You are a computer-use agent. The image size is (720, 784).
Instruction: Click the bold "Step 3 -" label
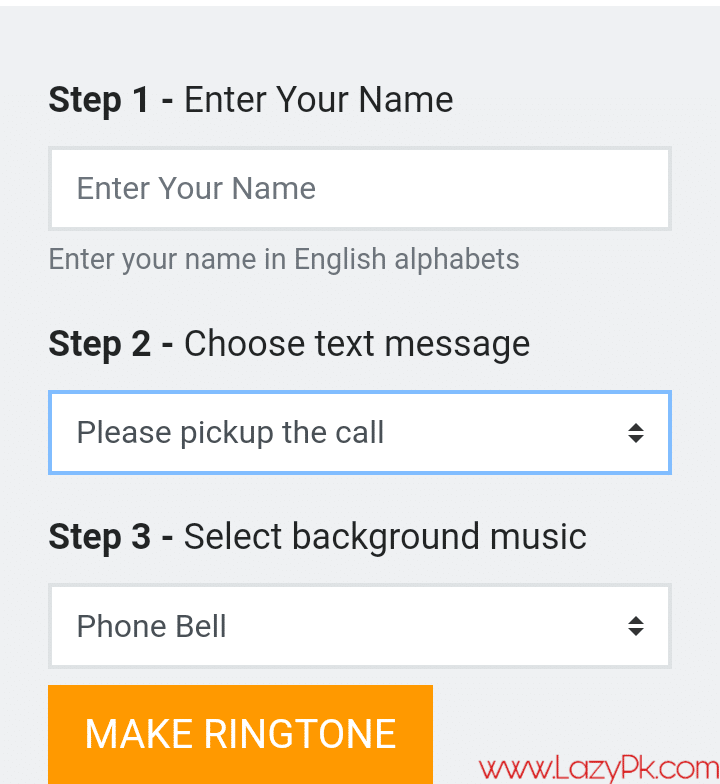pyautogui.click(x=111, y=537)
